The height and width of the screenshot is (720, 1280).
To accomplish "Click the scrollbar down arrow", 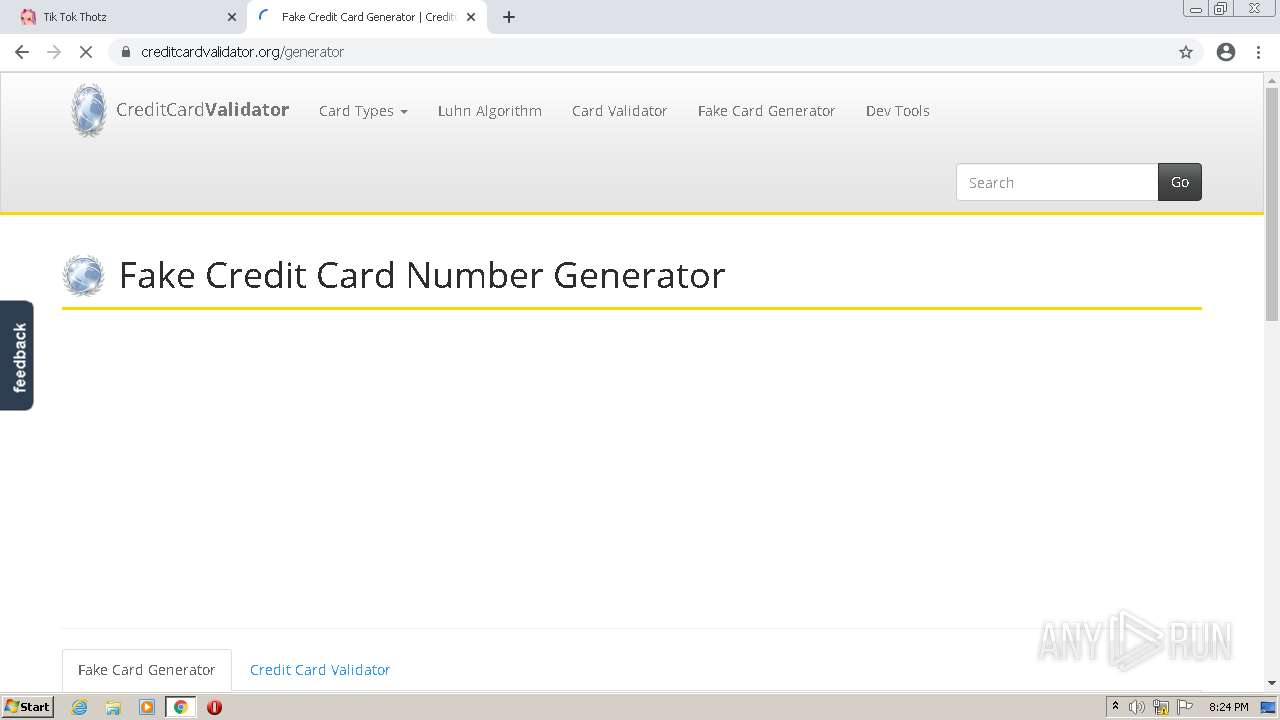I will (1272, 683).
